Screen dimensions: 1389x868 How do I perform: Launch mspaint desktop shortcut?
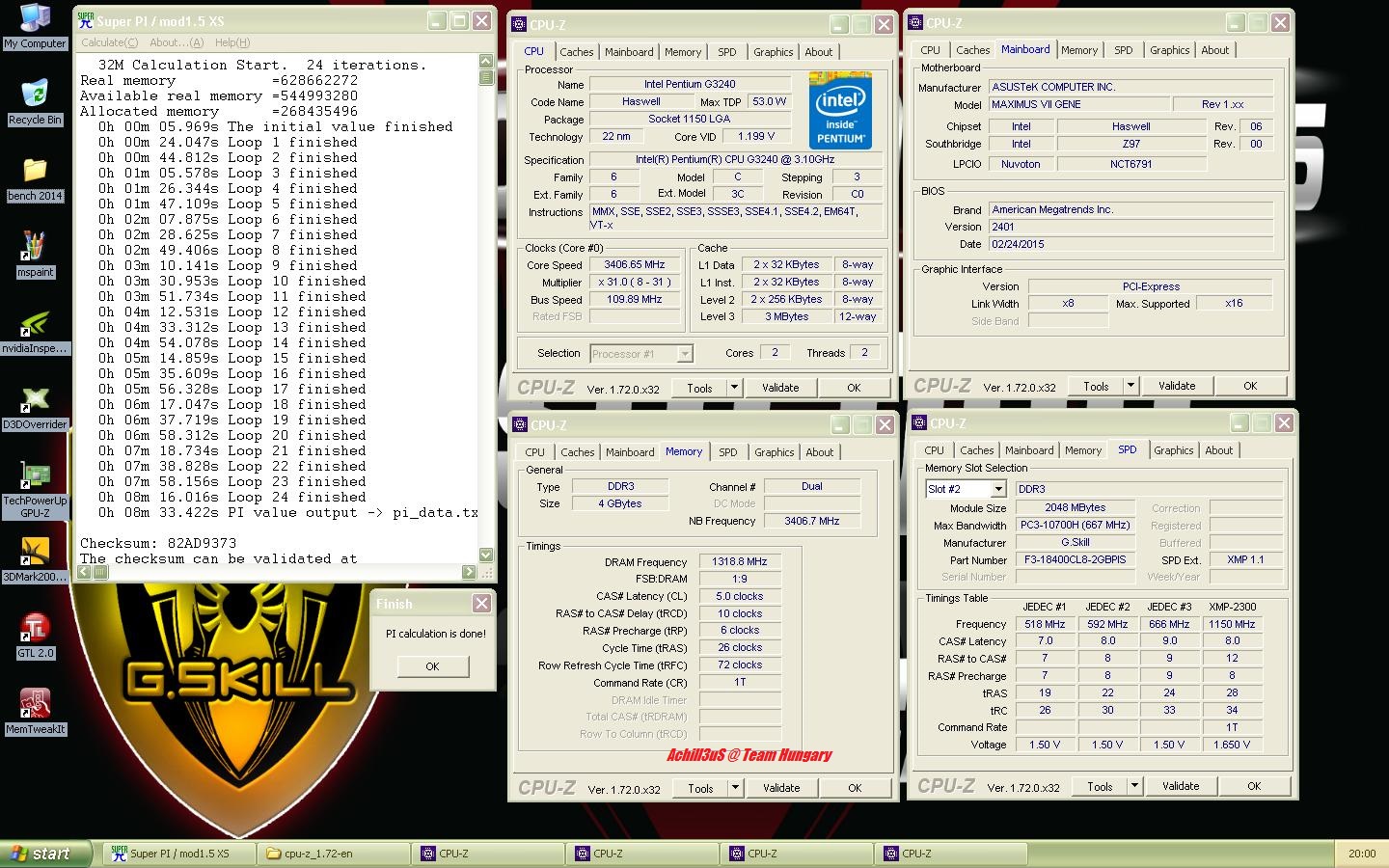point(35,255)
